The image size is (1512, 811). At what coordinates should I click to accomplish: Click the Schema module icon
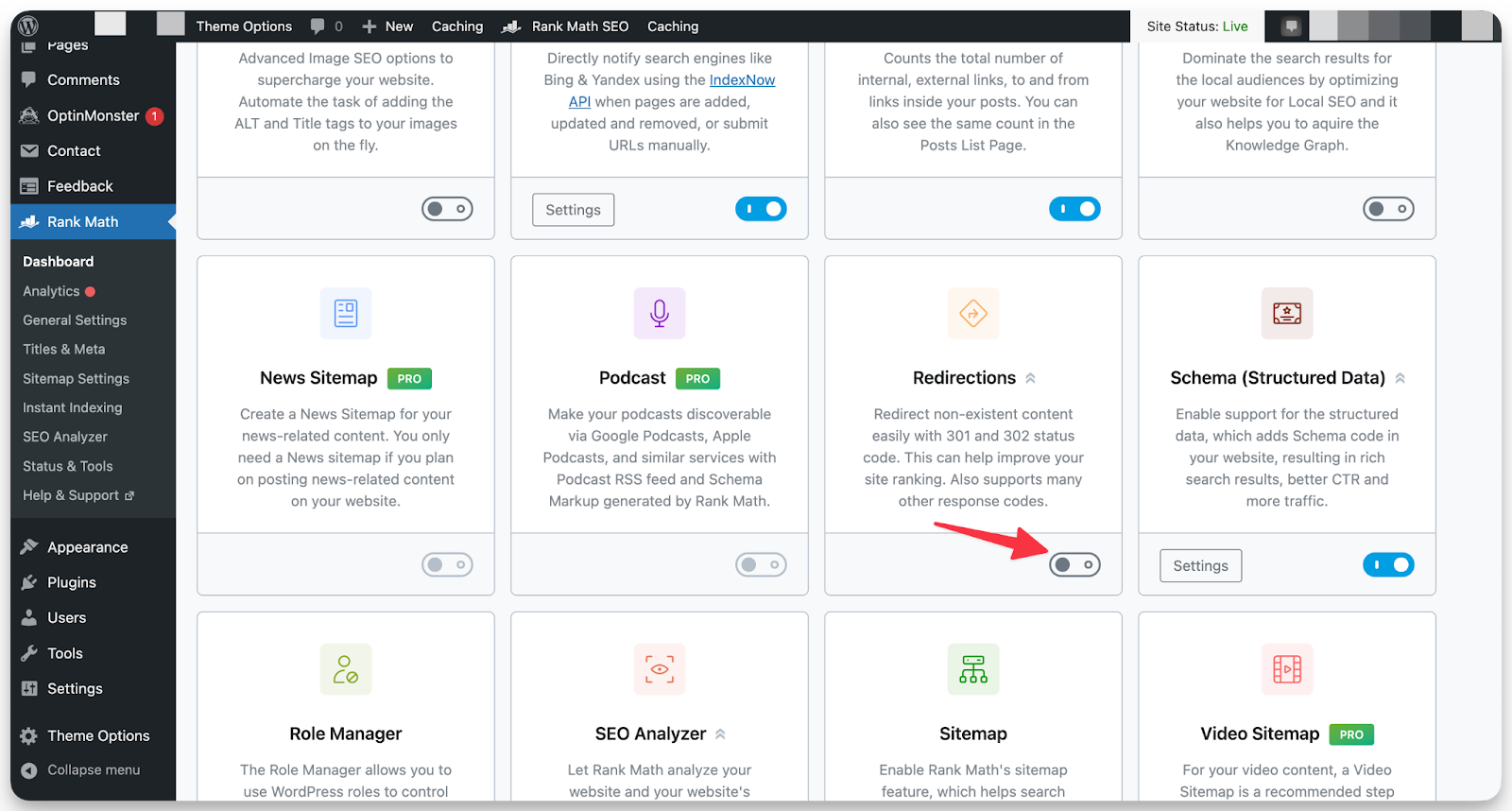pos(1287,313)
